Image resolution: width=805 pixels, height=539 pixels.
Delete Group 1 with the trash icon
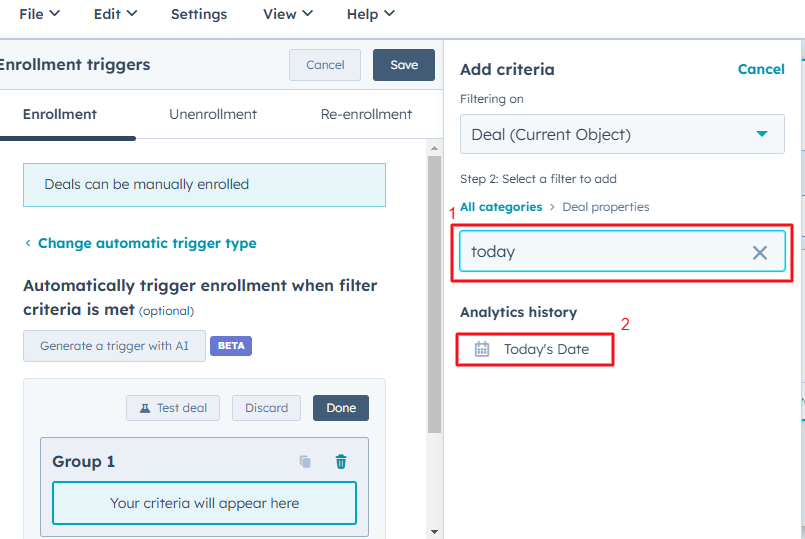341,462
